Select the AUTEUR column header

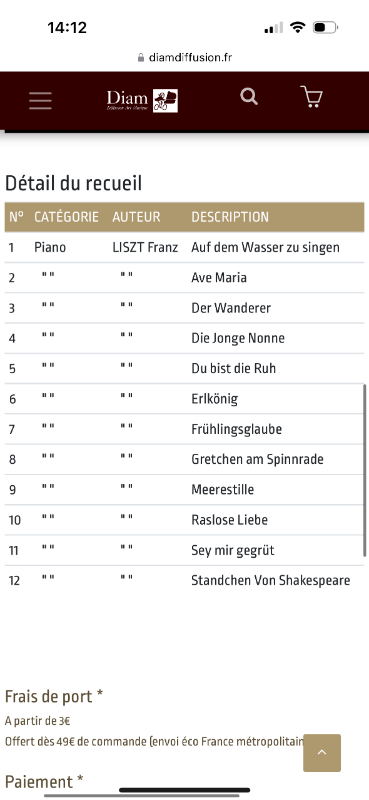coord(136,217)
